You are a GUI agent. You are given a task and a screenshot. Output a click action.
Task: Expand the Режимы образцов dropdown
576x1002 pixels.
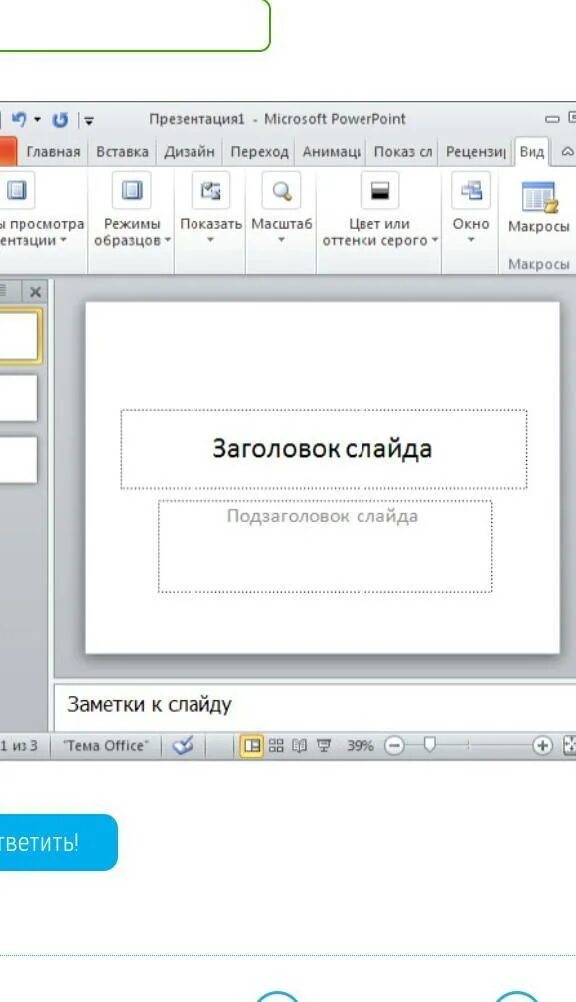pyautogui.click(x=167, y=241)
